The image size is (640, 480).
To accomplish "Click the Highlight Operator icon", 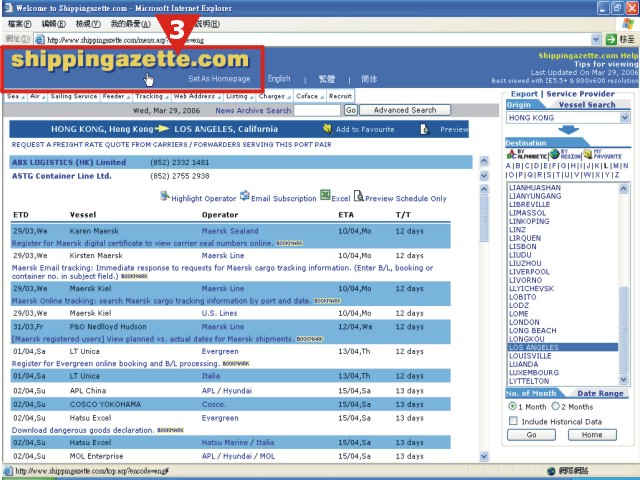I will pos(164,196).
